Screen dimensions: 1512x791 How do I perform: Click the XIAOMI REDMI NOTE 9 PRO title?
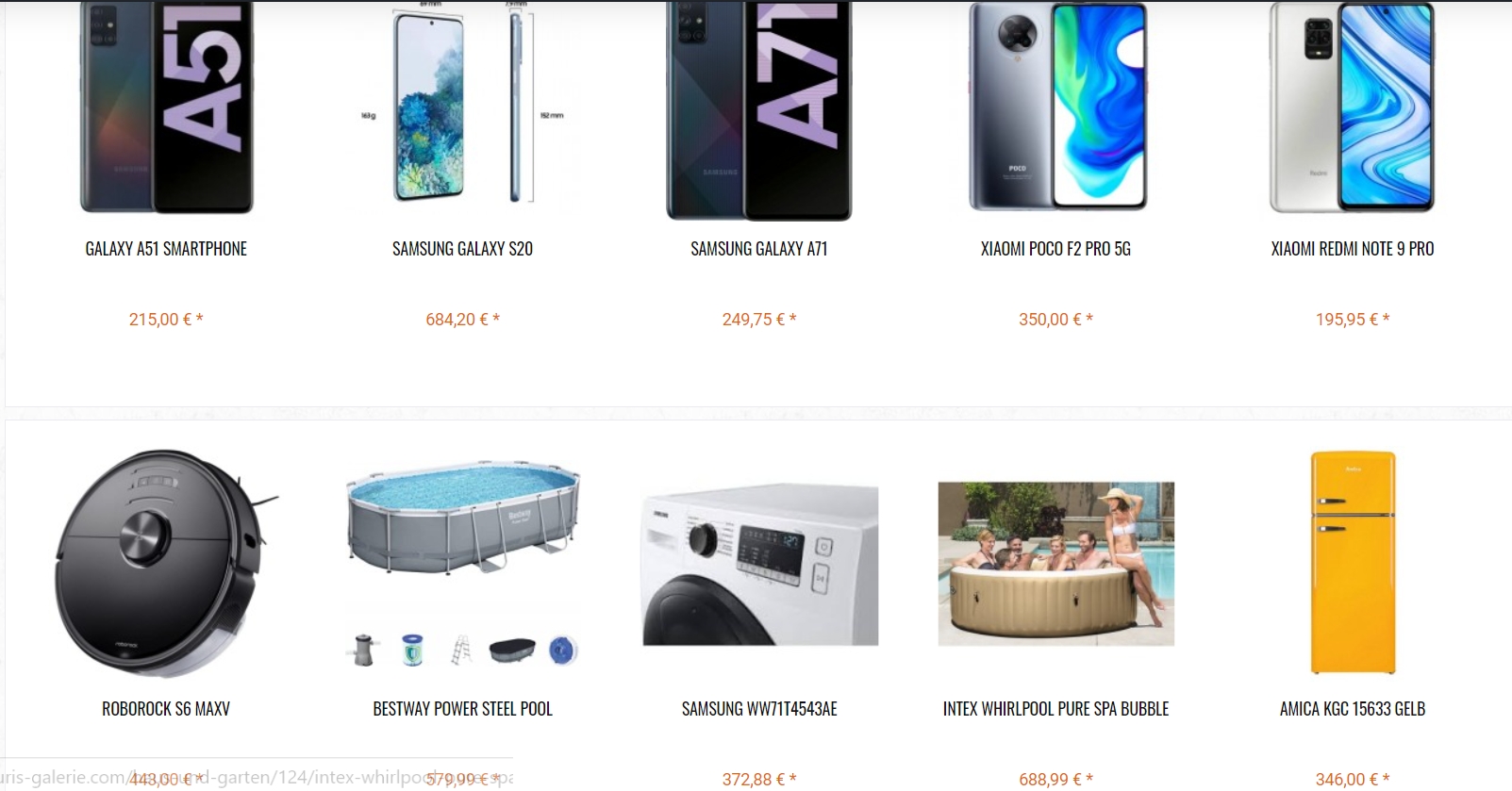point(1353,249)
